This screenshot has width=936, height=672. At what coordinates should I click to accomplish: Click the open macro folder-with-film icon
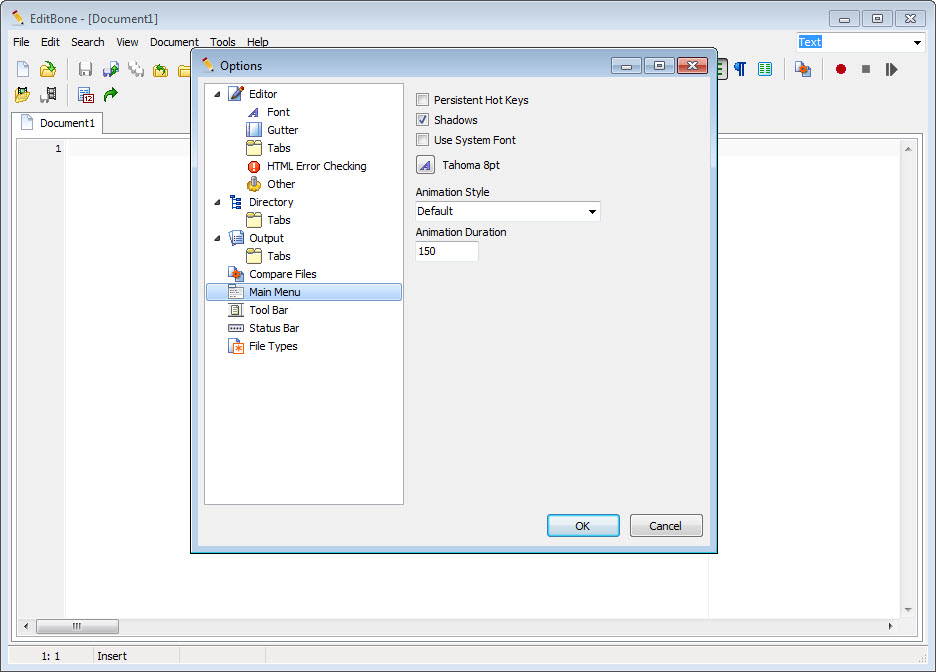tap(23, 94)
